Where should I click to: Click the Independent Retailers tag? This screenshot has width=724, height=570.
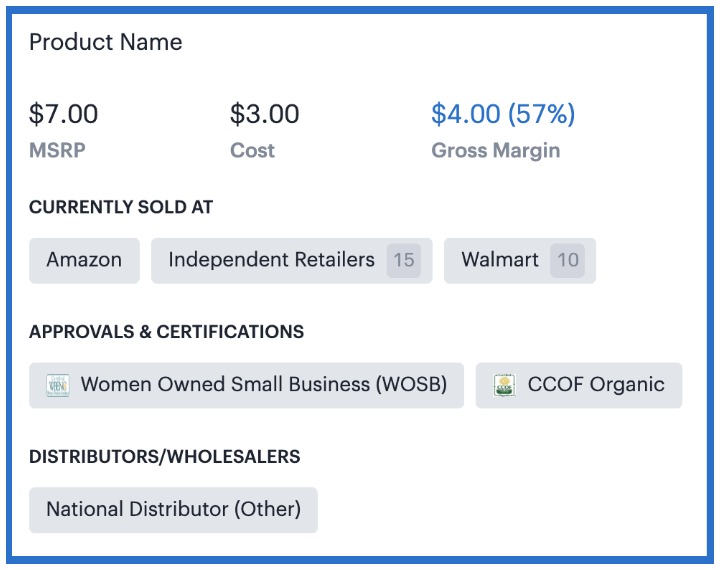pyautogui.click(x=271, y=260)
